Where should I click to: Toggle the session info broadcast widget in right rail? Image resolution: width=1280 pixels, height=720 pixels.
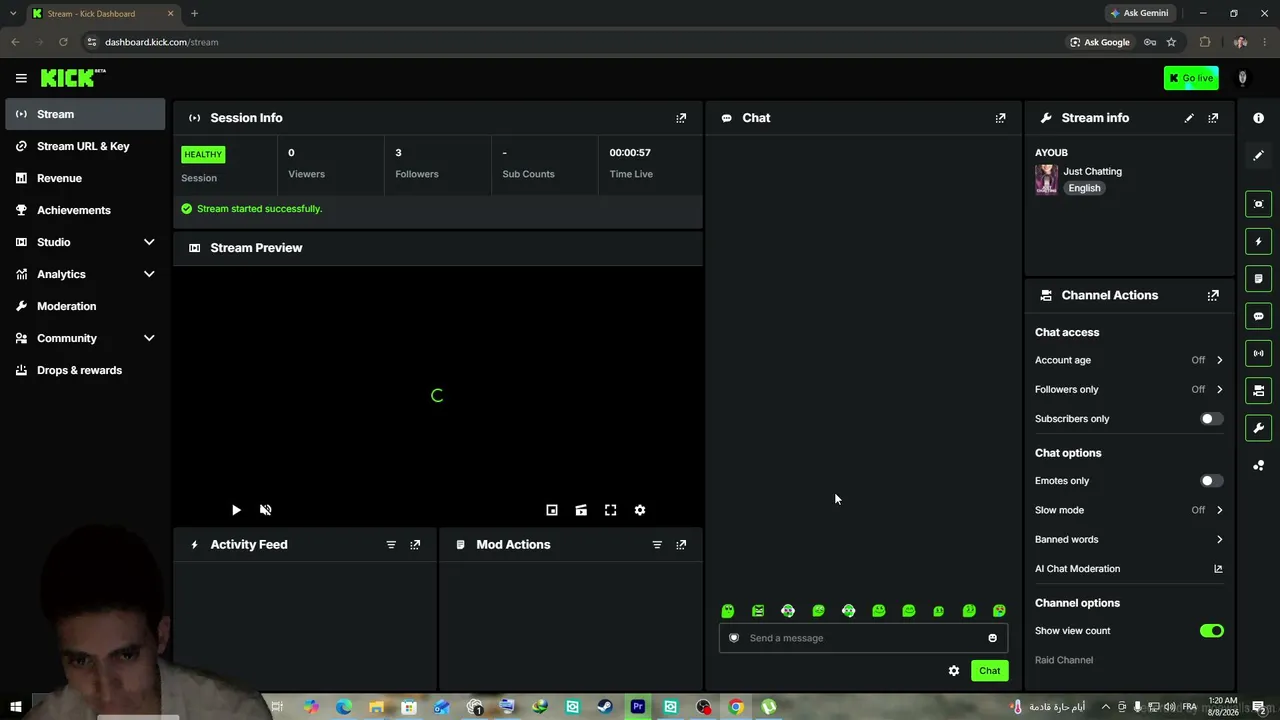(1258, 353)
